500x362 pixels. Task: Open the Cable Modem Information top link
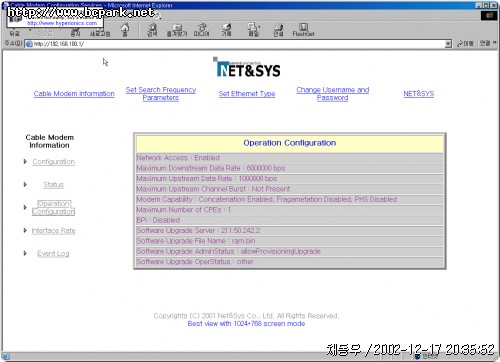pos(74,94)
